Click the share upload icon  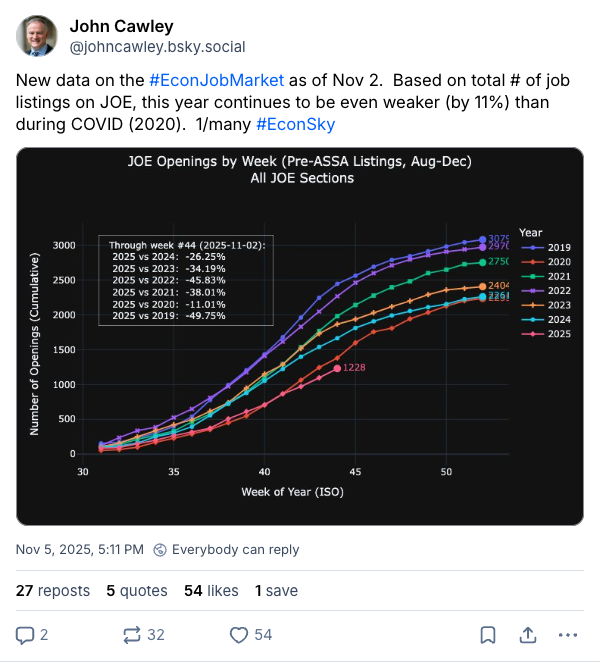[x=527, y=634]
